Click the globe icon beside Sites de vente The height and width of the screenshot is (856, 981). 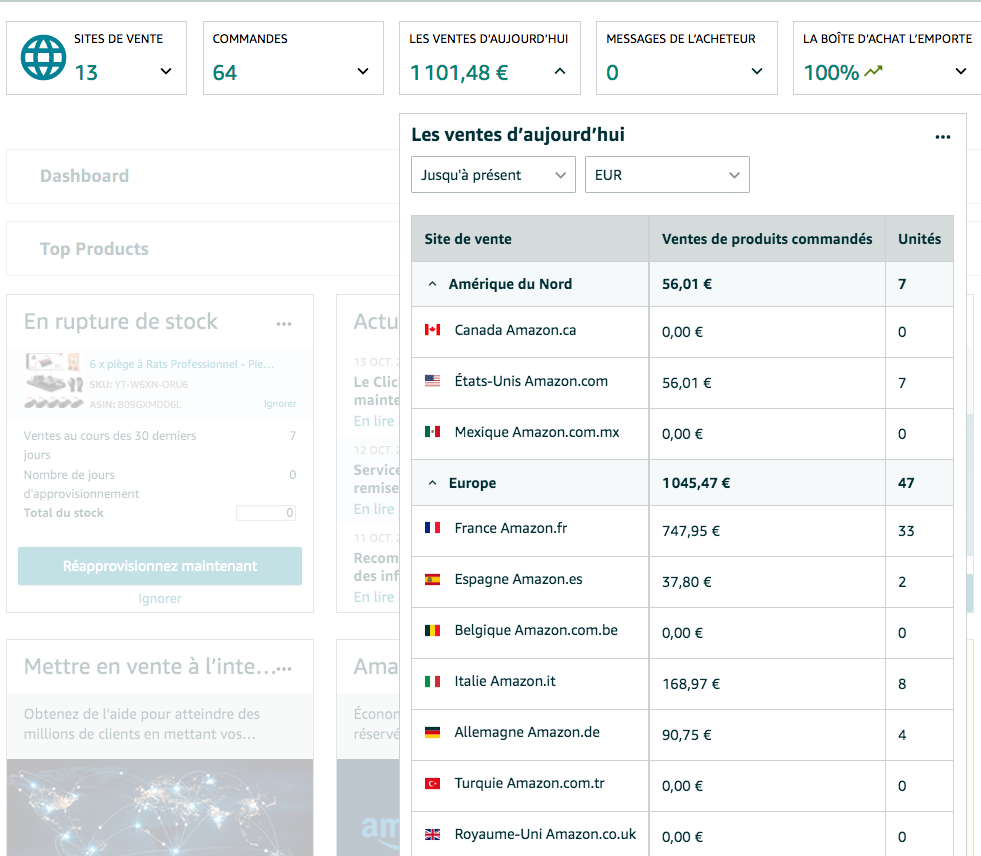pos(43,58)
